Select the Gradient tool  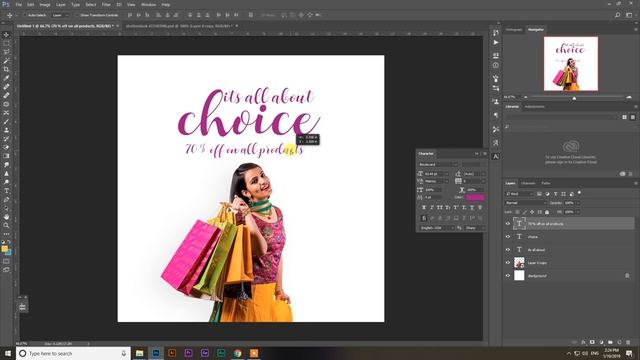(6, 156)
